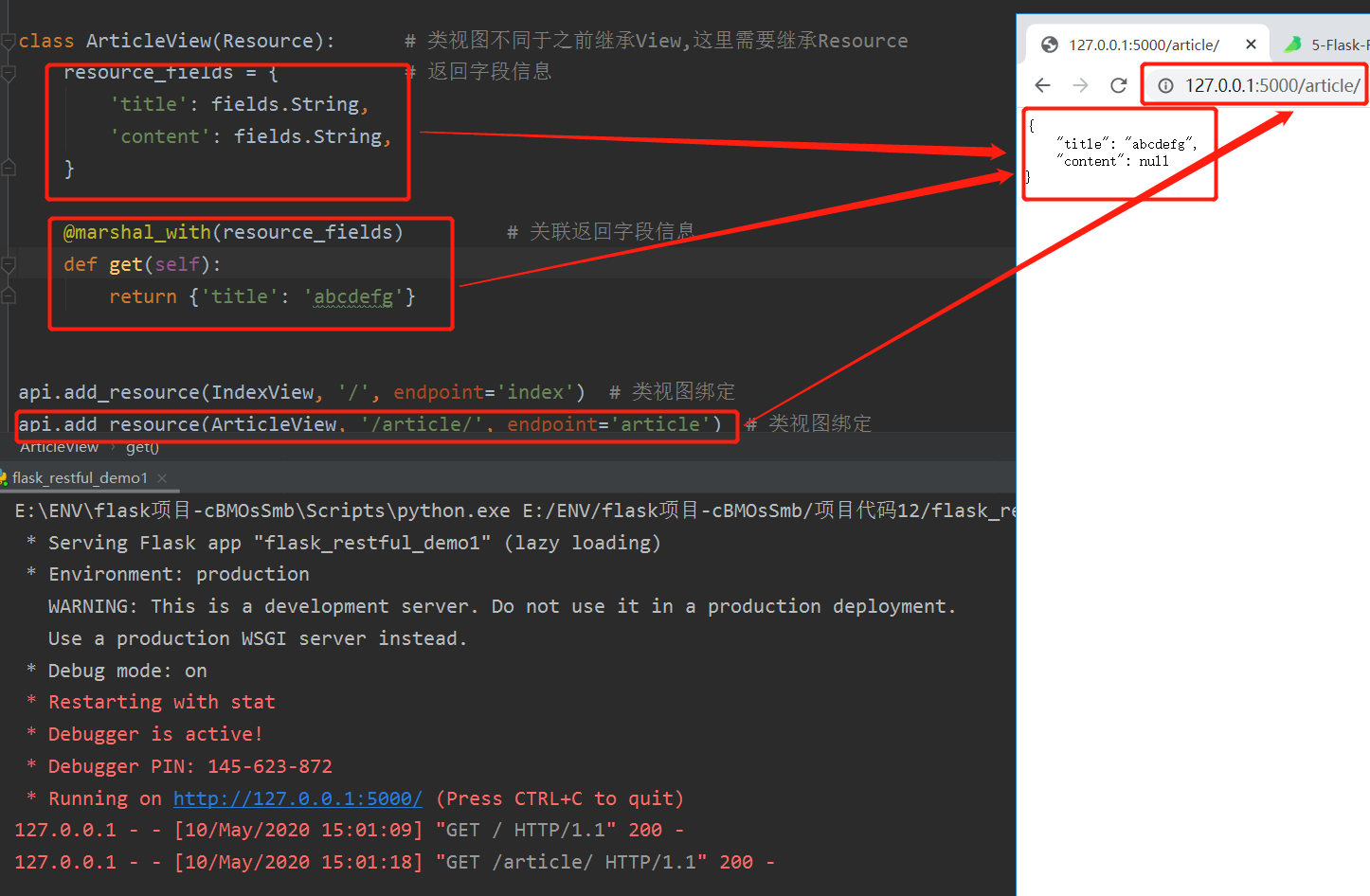Switch to the 5-Flask browser tab
This screenshot has height=896, width=1370.
[x=1326, y=44]
